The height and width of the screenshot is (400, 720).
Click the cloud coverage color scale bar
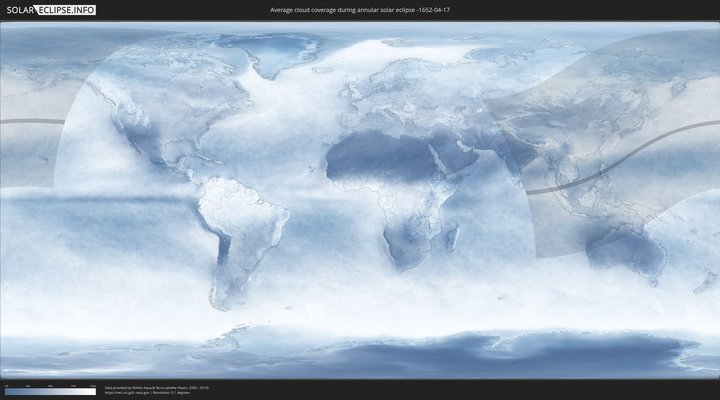50,391
